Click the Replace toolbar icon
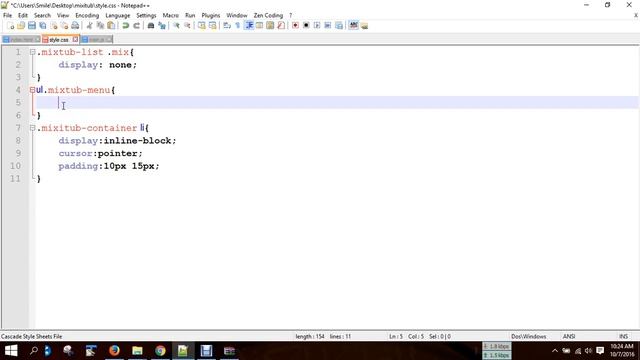This screenshot has height=360, width=640. [x=162, y=26]
